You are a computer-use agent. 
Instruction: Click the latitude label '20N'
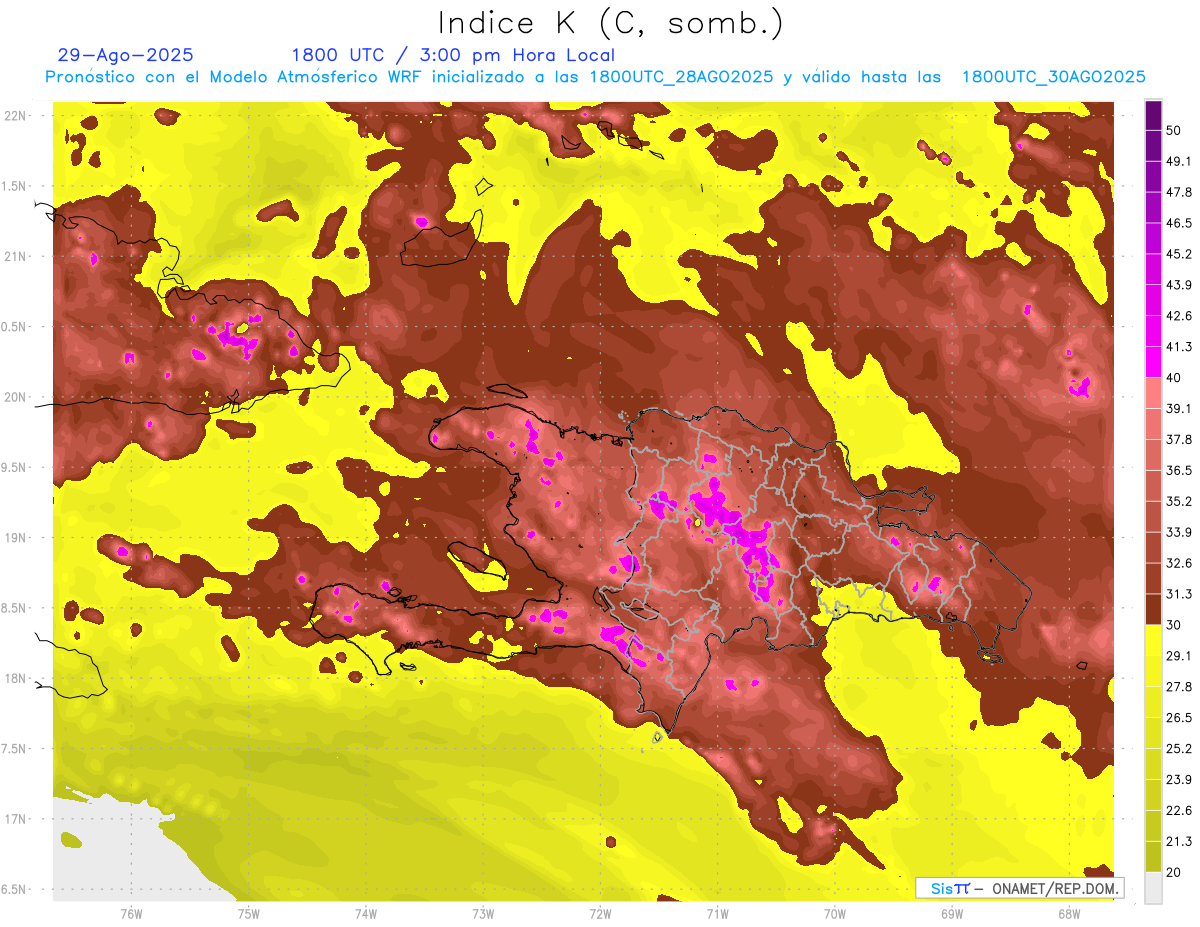click(15, 397)
